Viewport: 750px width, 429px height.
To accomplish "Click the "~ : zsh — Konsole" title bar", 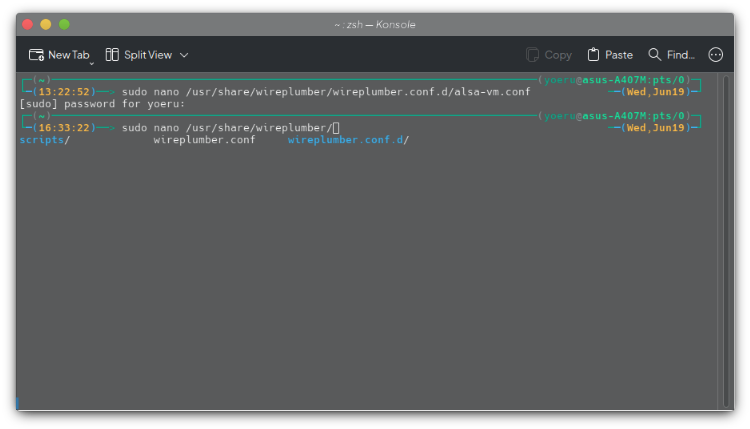I will coord(374,24).
